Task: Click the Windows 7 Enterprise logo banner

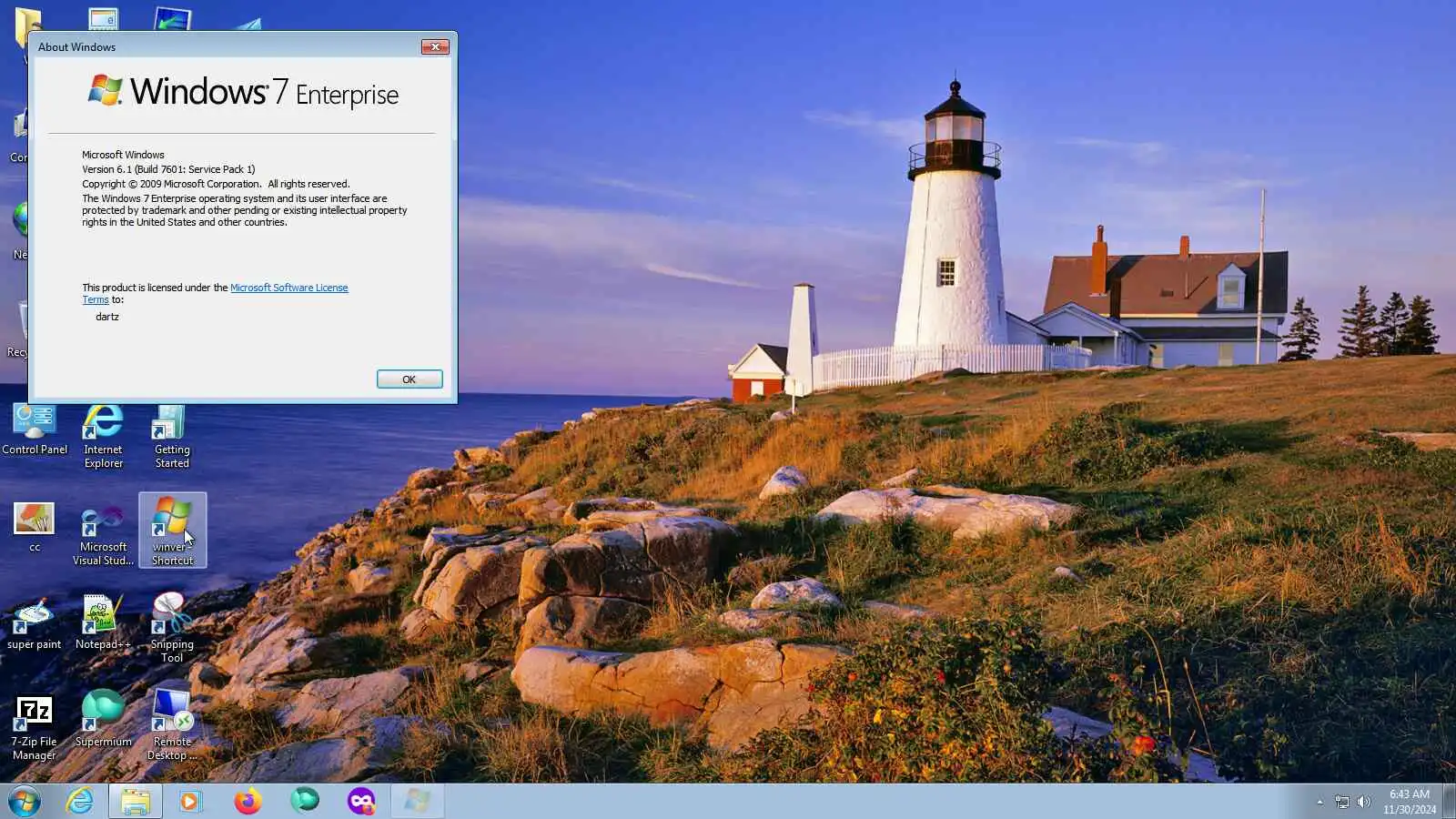Action: [243, 92]
